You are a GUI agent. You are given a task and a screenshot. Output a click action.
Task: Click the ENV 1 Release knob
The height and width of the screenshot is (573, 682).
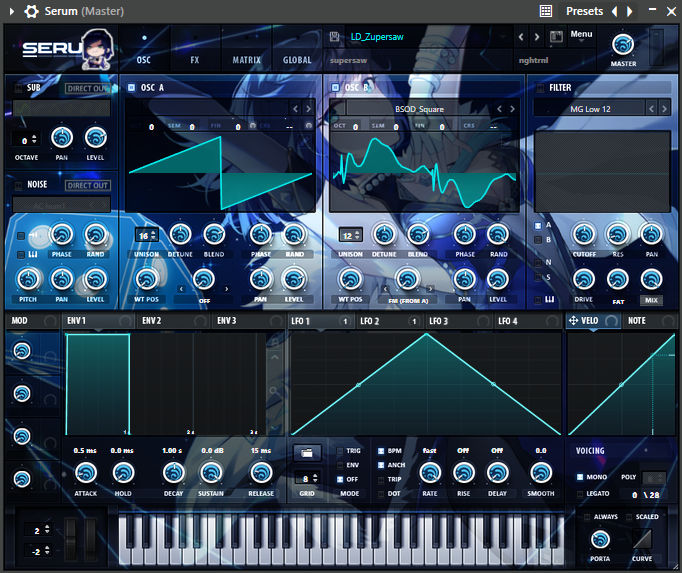[x=261, y=473]
